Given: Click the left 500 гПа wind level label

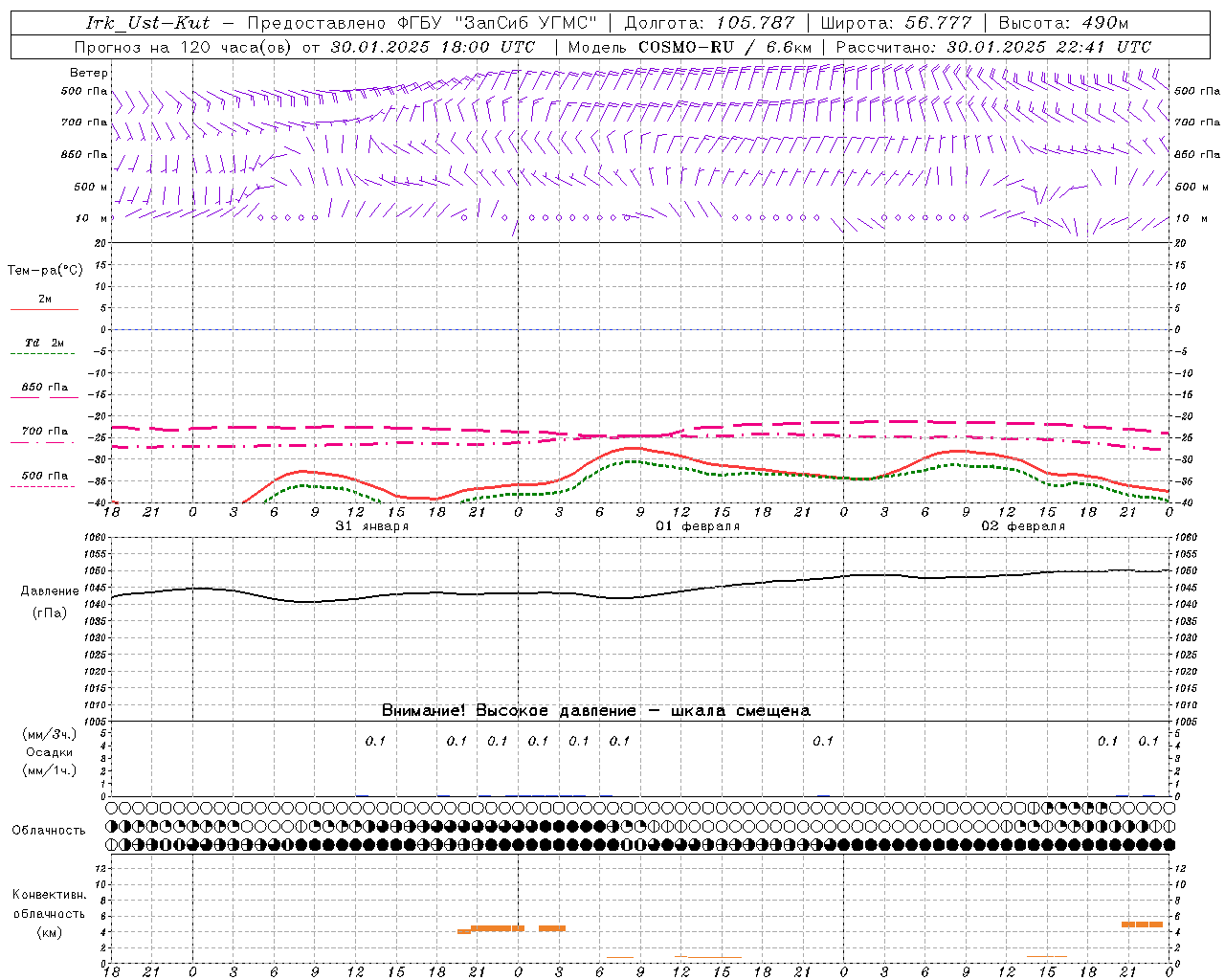Looking at the screenshot, I should (84, 91).
